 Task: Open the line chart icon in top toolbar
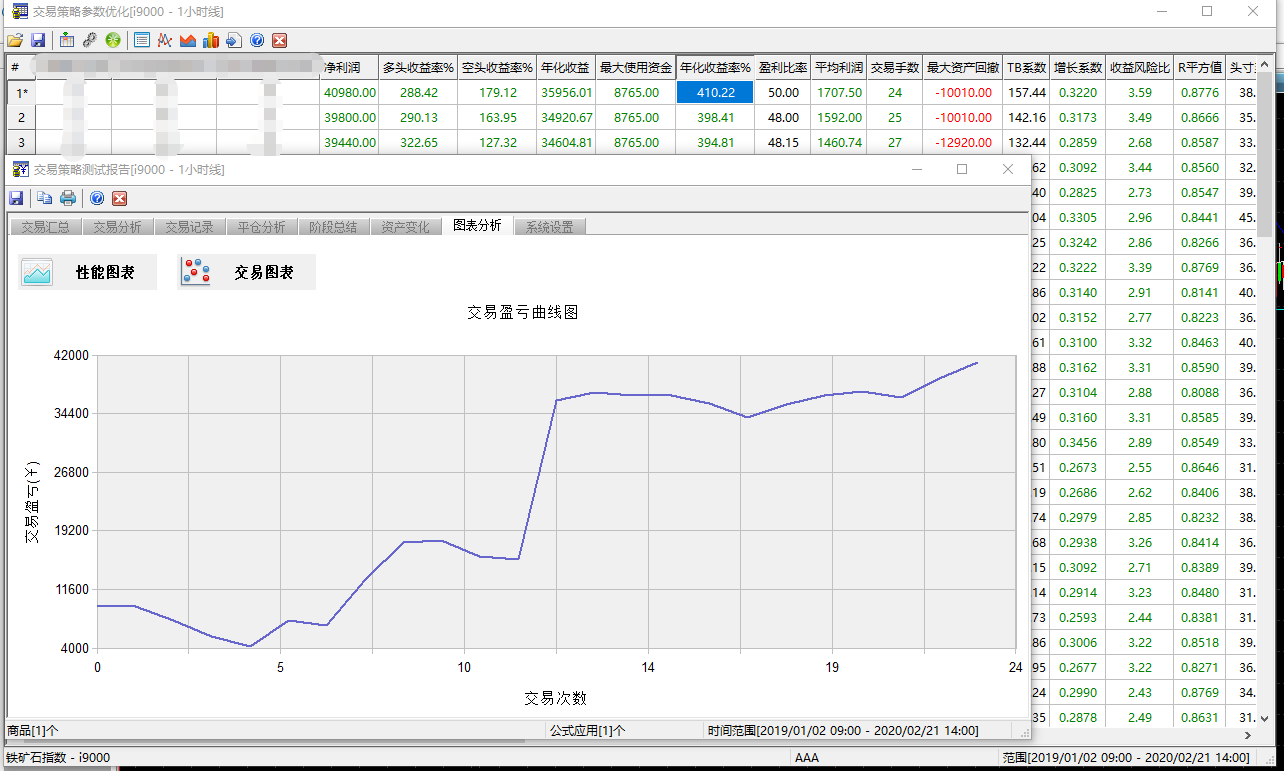[x=164, y=41]
